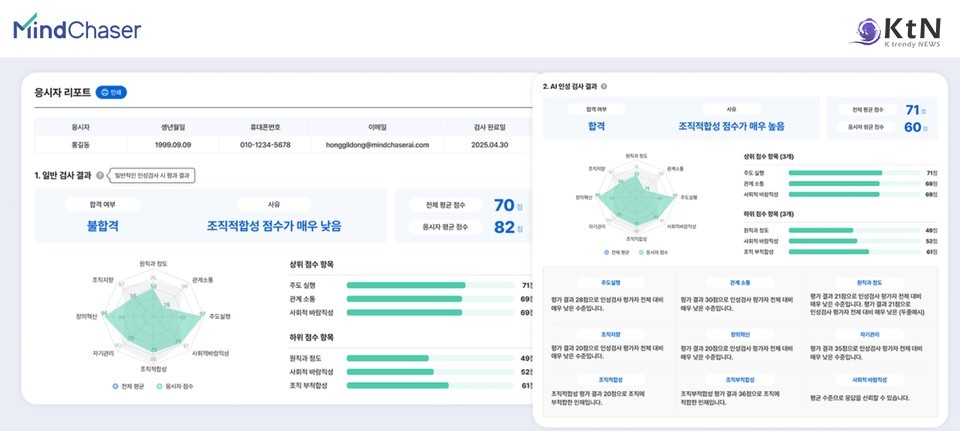Click 주도 실행 progress bar in general result panel
This screenshot has width=960, height=431.
(x=430, y=285)
